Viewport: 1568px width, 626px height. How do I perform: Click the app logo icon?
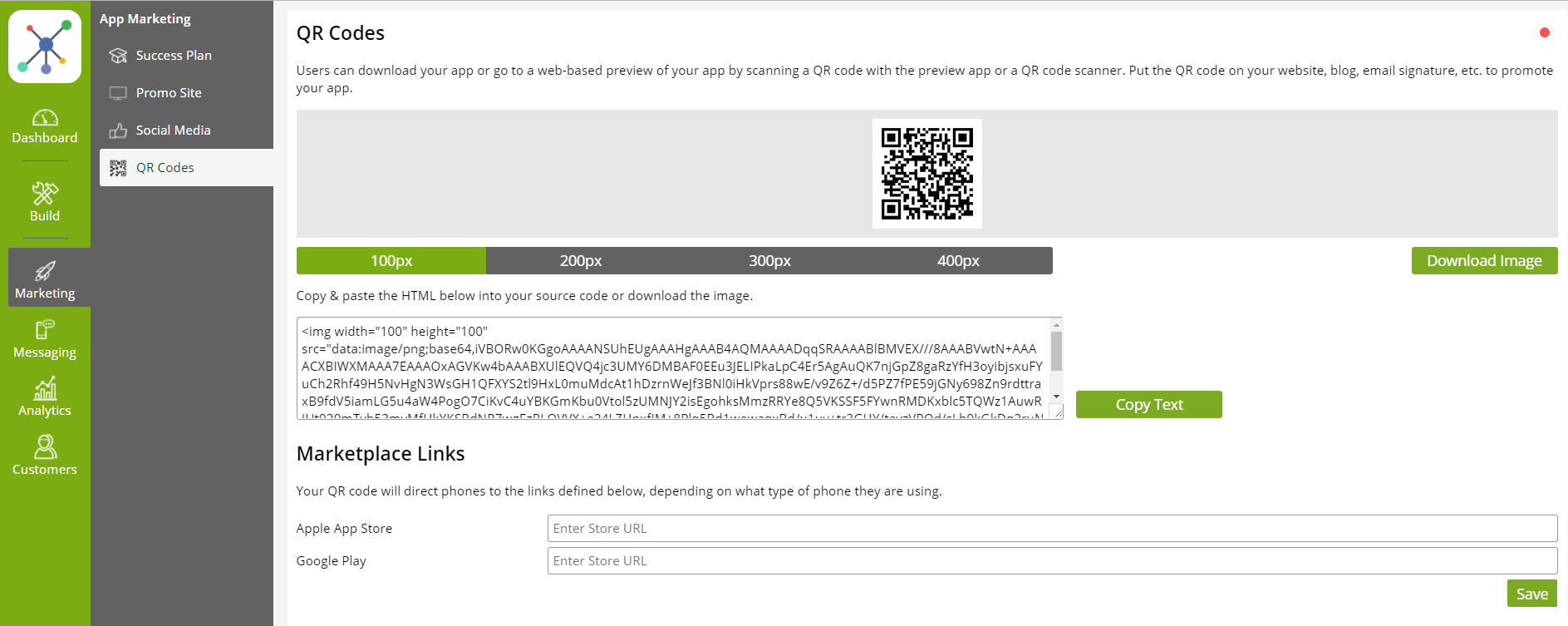tap(45, 47)
